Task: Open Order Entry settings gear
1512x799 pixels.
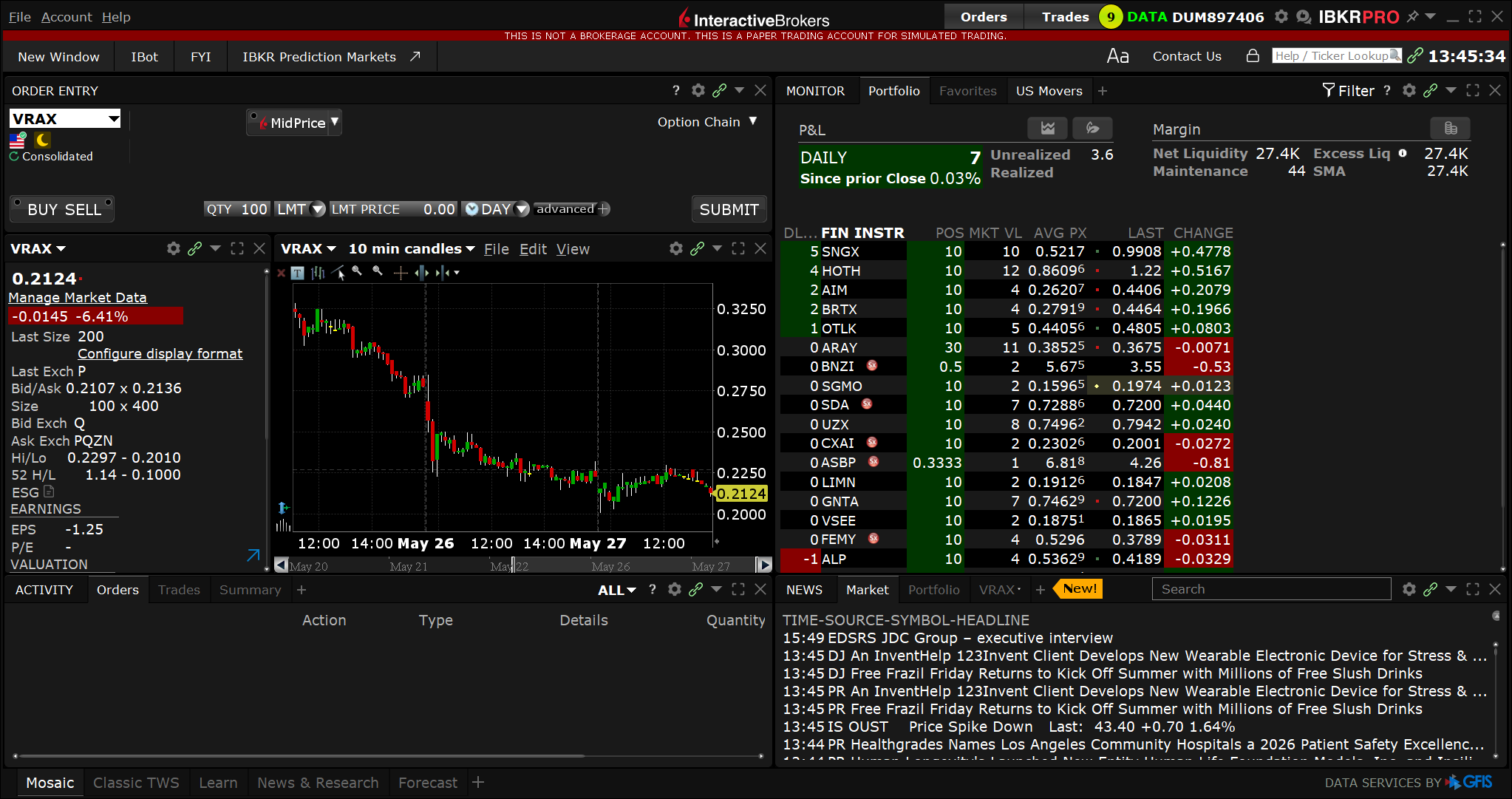Action: click(x=698, y=90)
